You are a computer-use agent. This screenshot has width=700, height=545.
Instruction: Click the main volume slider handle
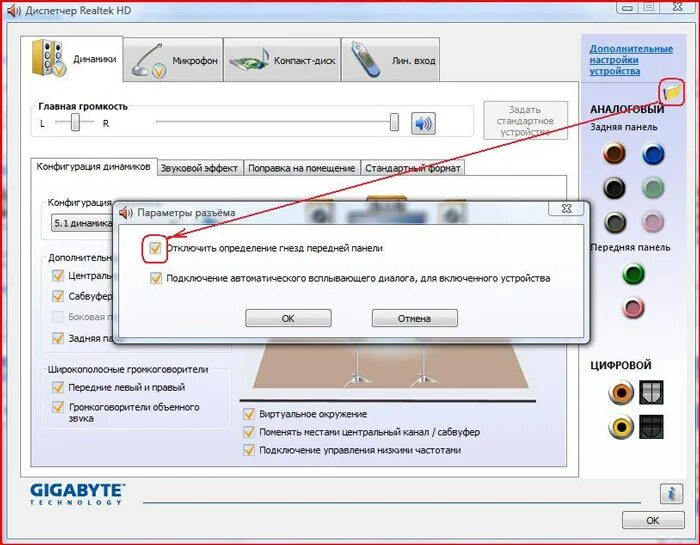pyautogui.click(x=394, y=122)
